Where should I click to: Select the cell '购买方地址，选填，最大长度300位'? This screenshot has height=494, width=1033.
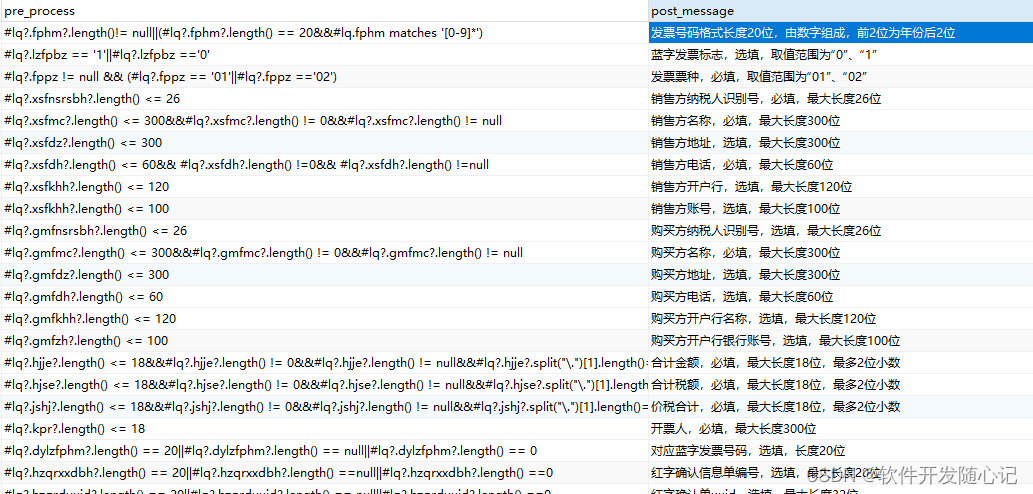coord(841,275)
